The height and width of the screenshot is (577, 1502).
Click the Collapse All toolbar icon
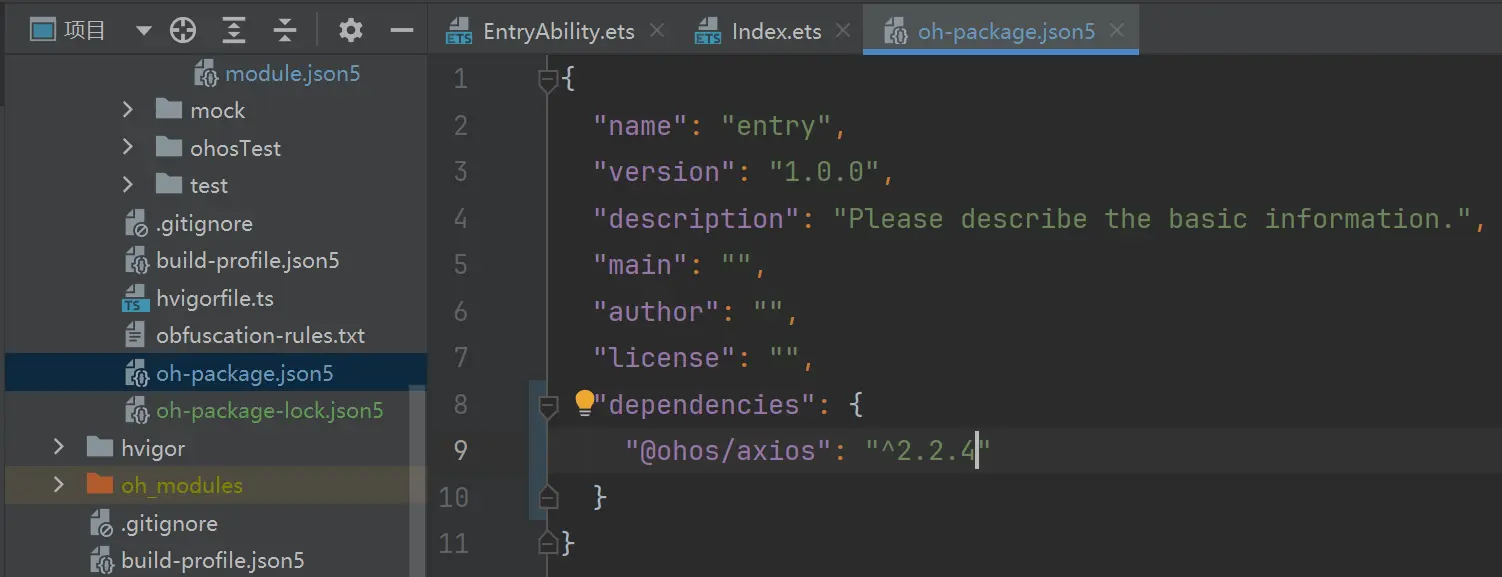[285, 31]
